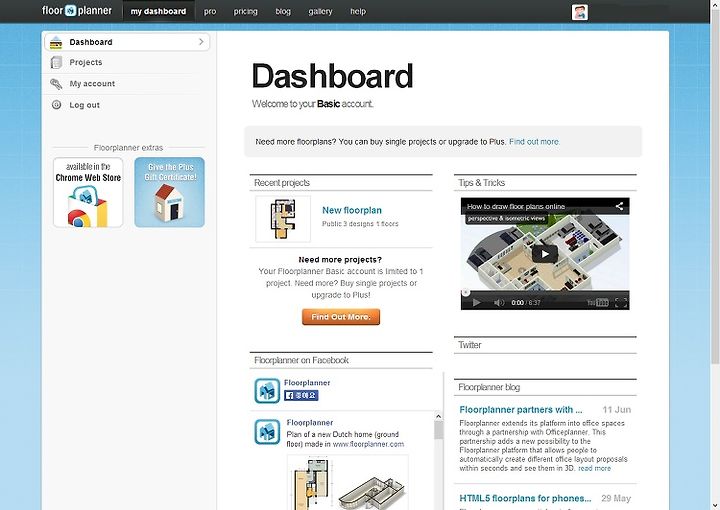The image size is (720, 510).
Task: Click the Floorplanner post author name
Action: 309,422
